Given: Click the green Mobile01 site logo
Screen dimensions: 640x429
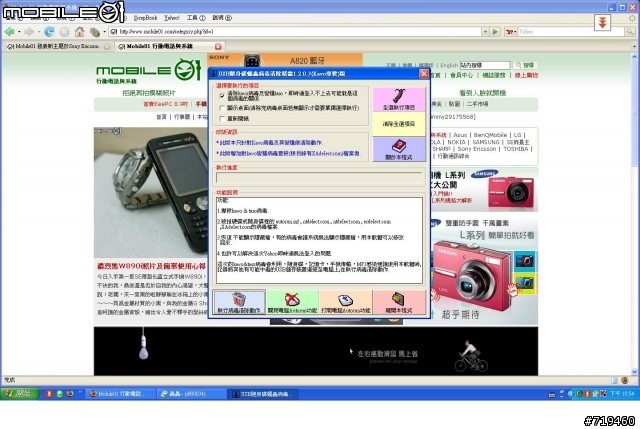Looking at the screenshot, I should point(149,71).
